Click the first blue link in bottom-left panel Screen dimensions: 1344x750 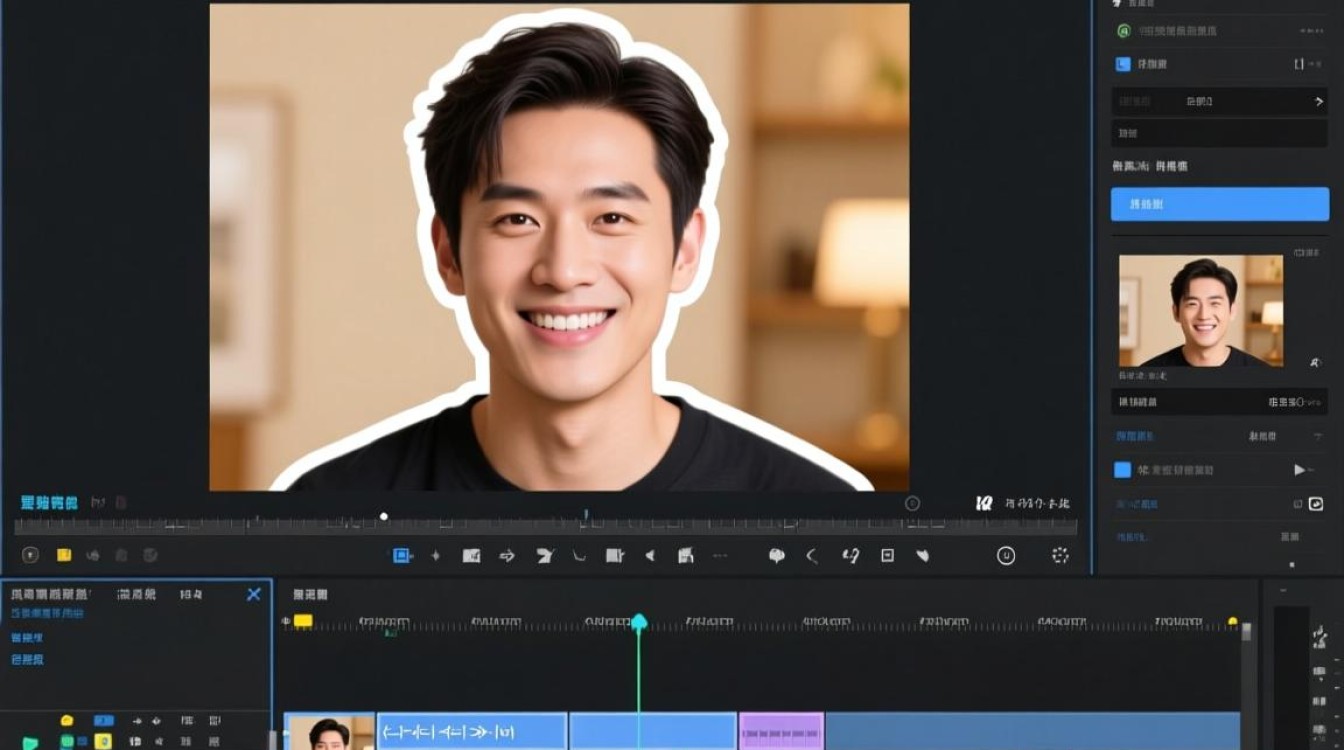(x=47, y=613)
